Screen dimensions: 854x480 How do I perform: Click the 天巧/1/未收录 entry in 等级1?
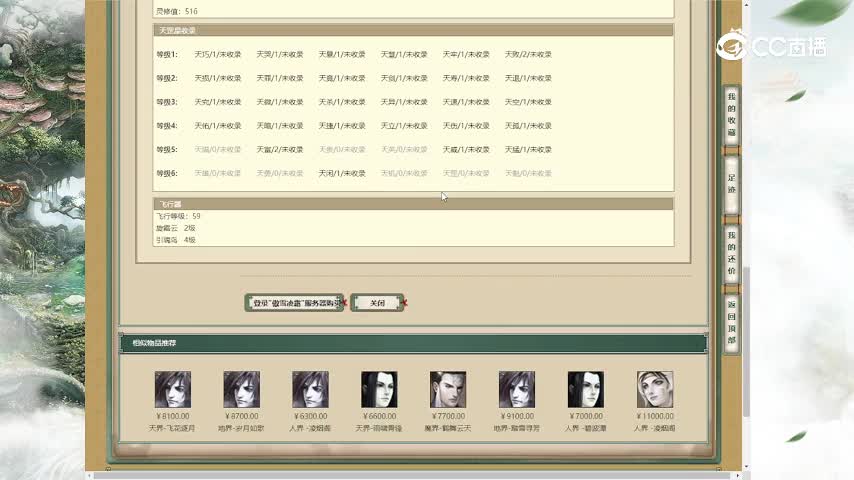pos(217,54)
